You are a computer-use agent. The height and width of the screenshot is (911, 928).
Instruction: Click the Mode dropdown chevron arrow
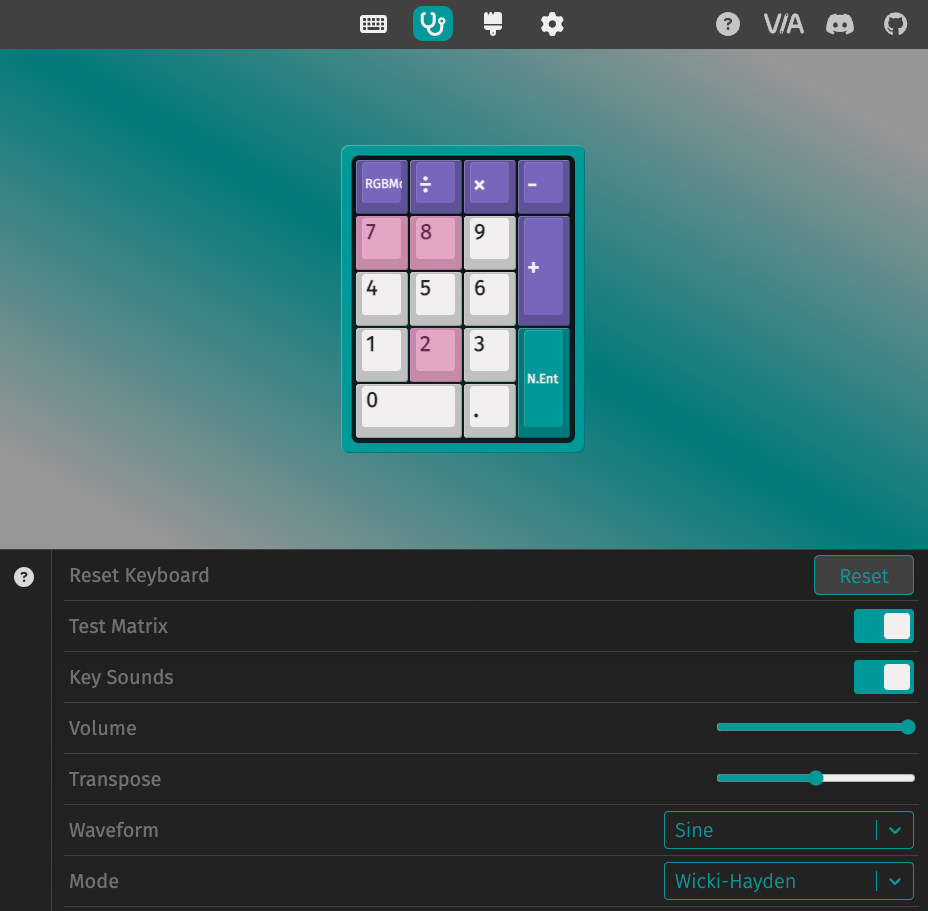pyautogui.click(x=895, y=881)
